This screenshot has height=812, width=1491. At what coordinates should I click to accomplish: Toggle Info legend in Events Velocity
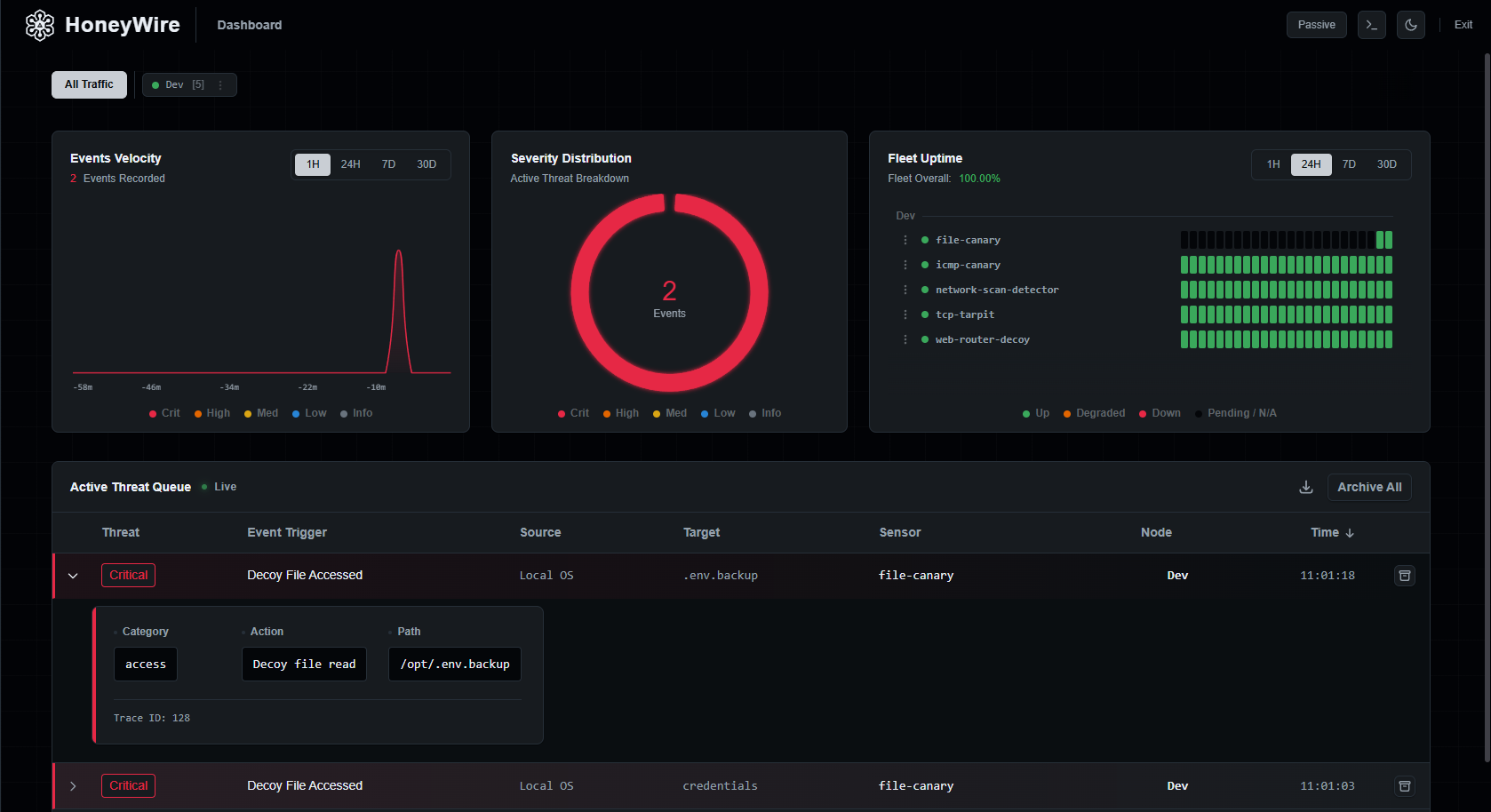[x=356, y=413]
